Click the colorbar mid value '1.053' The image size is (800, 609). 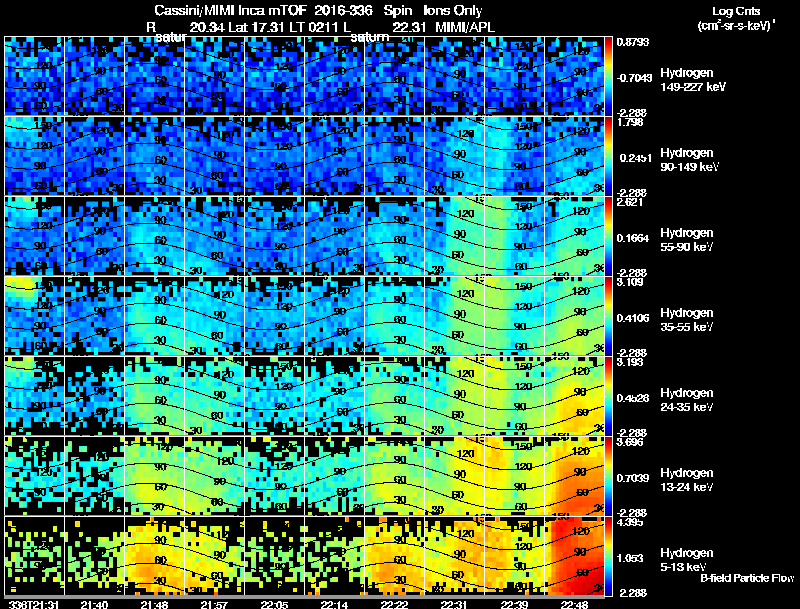630,559
